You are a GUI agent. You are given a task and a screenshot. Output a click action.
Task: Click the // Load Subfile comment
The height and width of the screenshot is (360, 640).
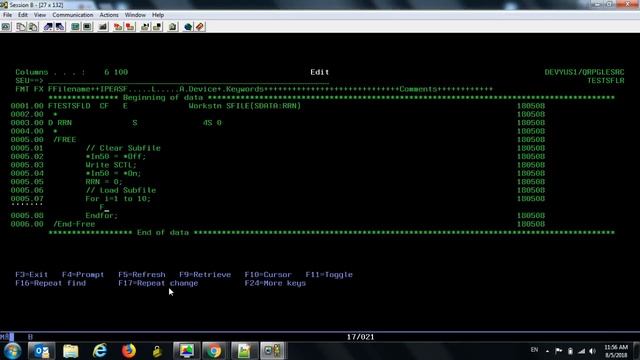point(121,191)
